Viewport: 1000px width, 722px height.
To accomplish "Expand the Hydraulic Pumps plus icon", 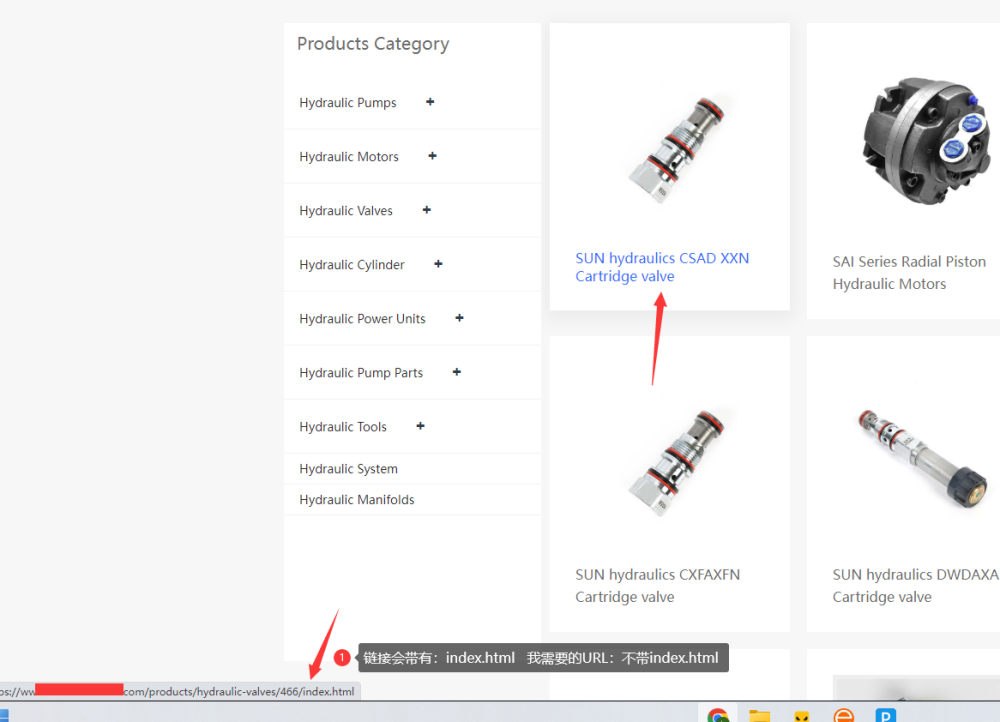I will 430,102.
